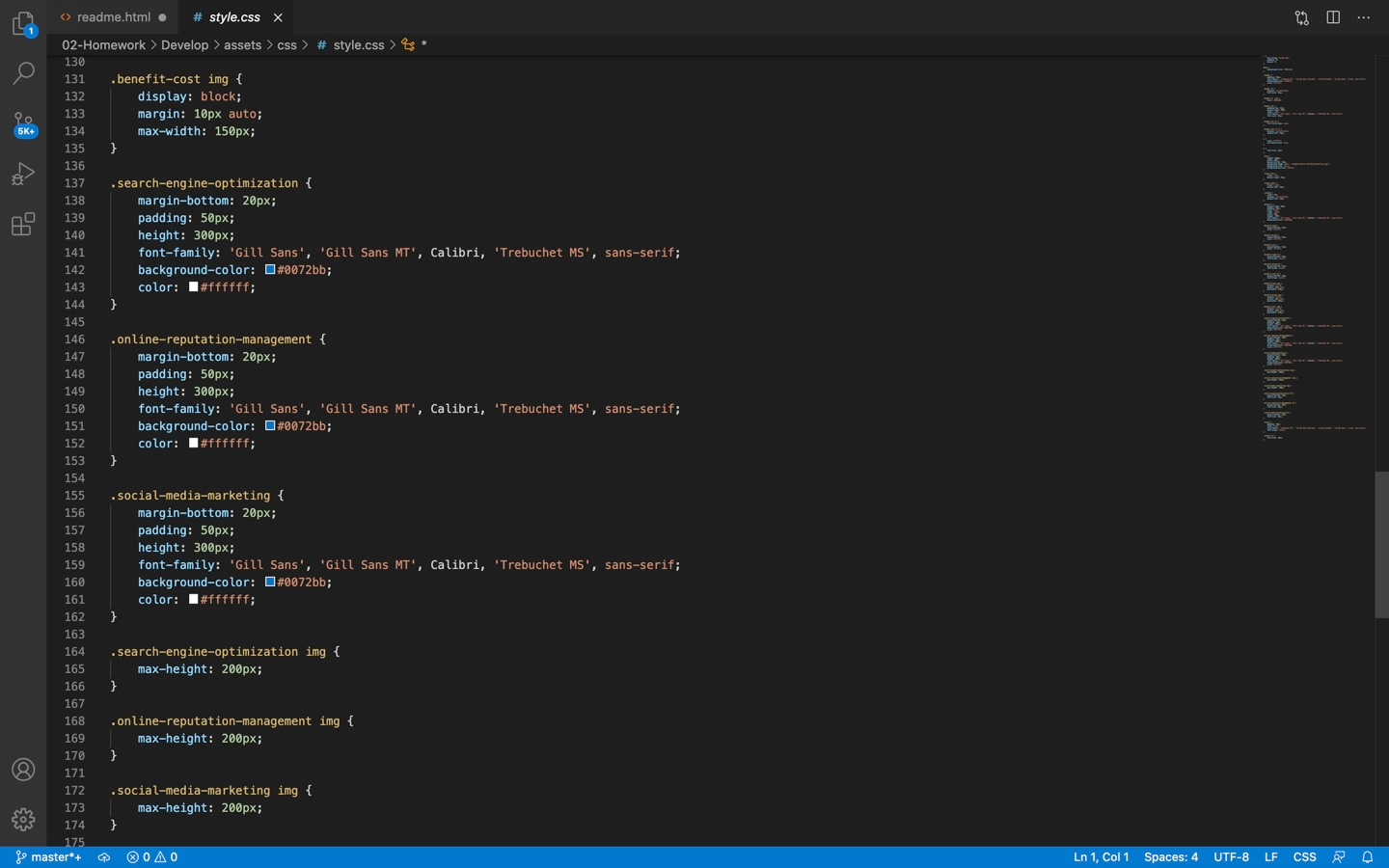Click the Accounts icon near the bottom left

coord(23,770)
